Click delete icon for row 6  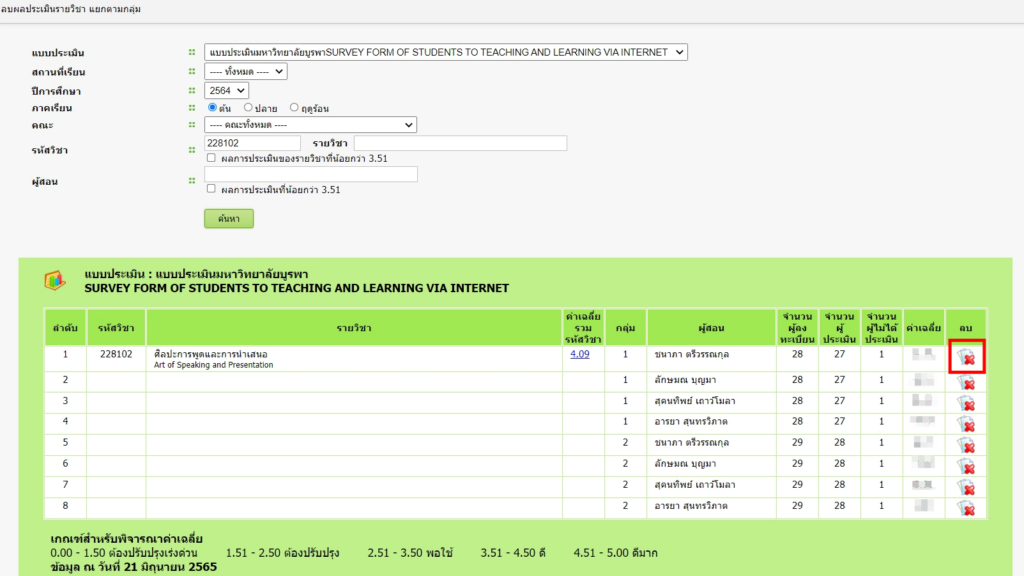966,466
